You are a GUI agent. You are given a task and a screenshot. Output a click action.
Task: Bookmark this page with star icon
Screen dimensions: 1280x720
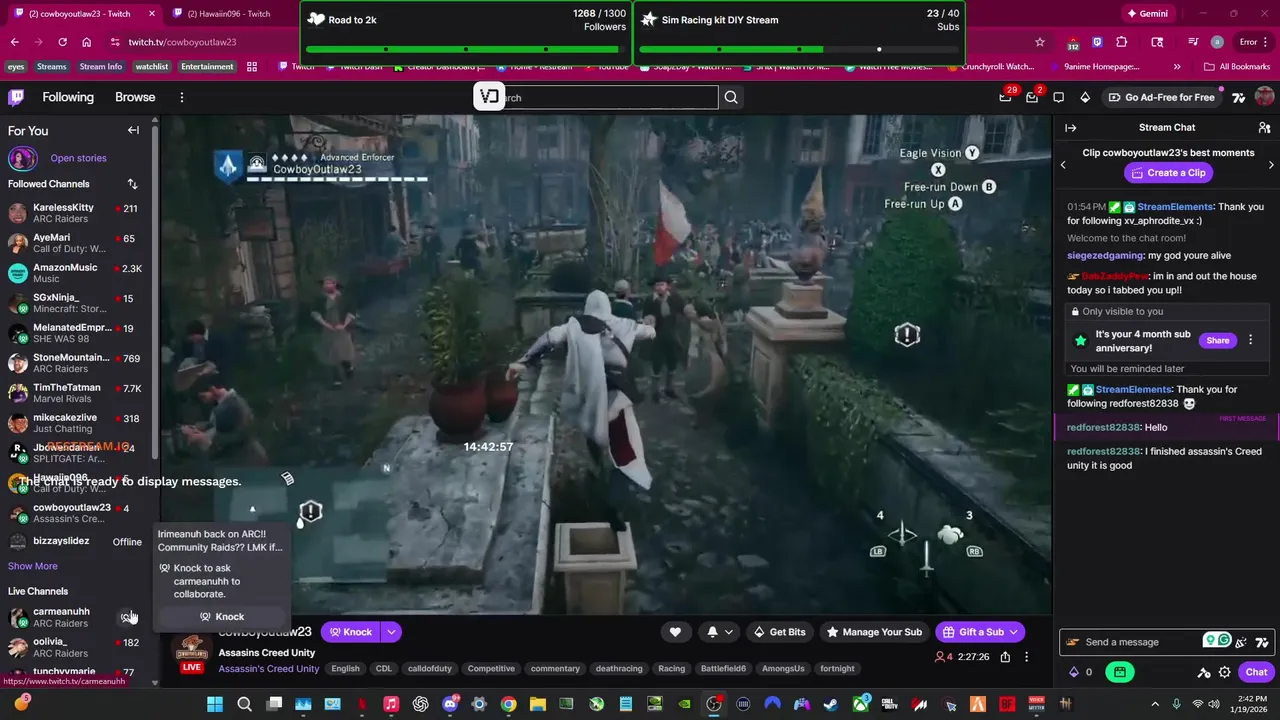click(1040, 42)
